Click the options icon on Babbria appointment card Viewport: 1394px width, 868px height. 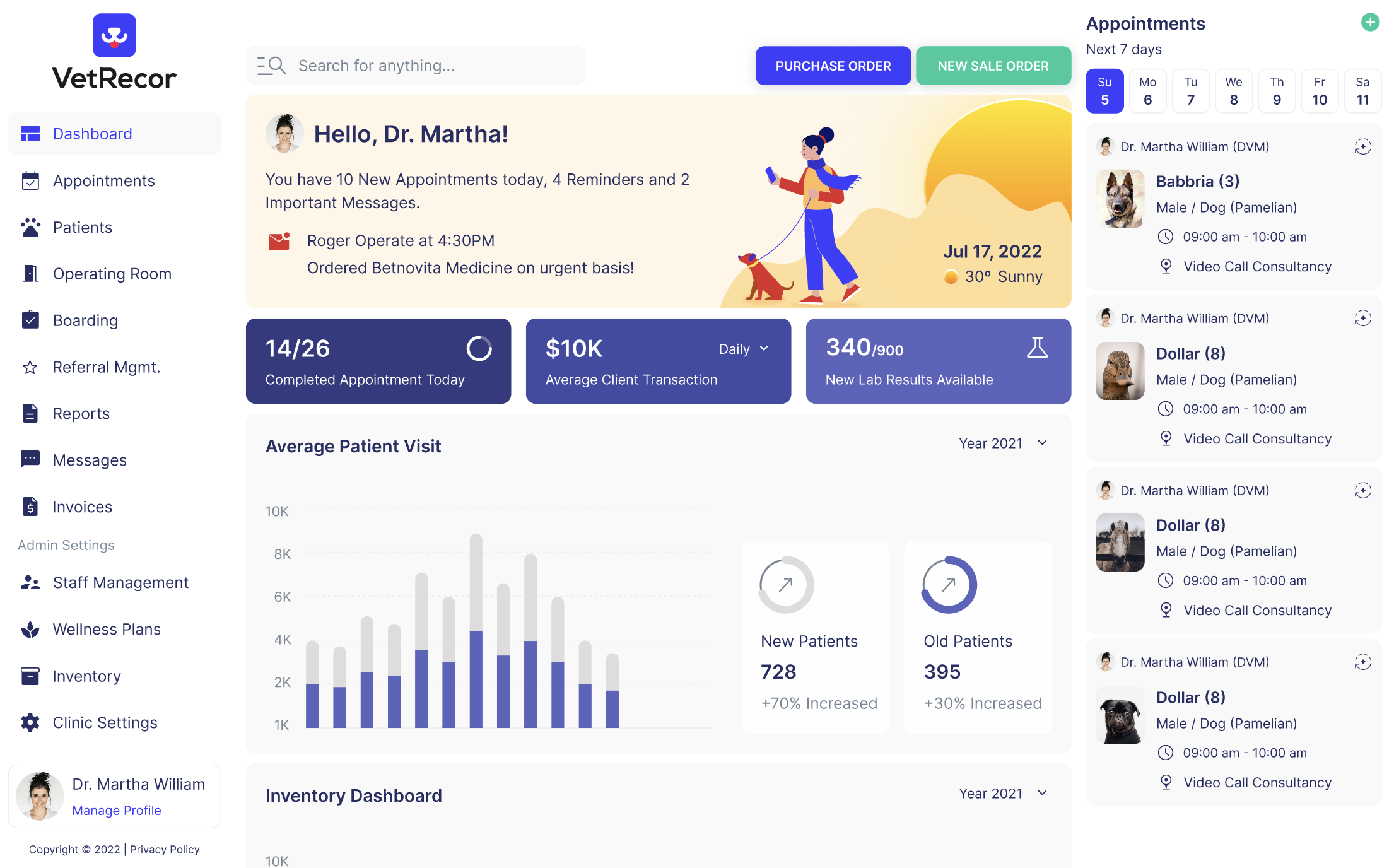(1362, 147)
